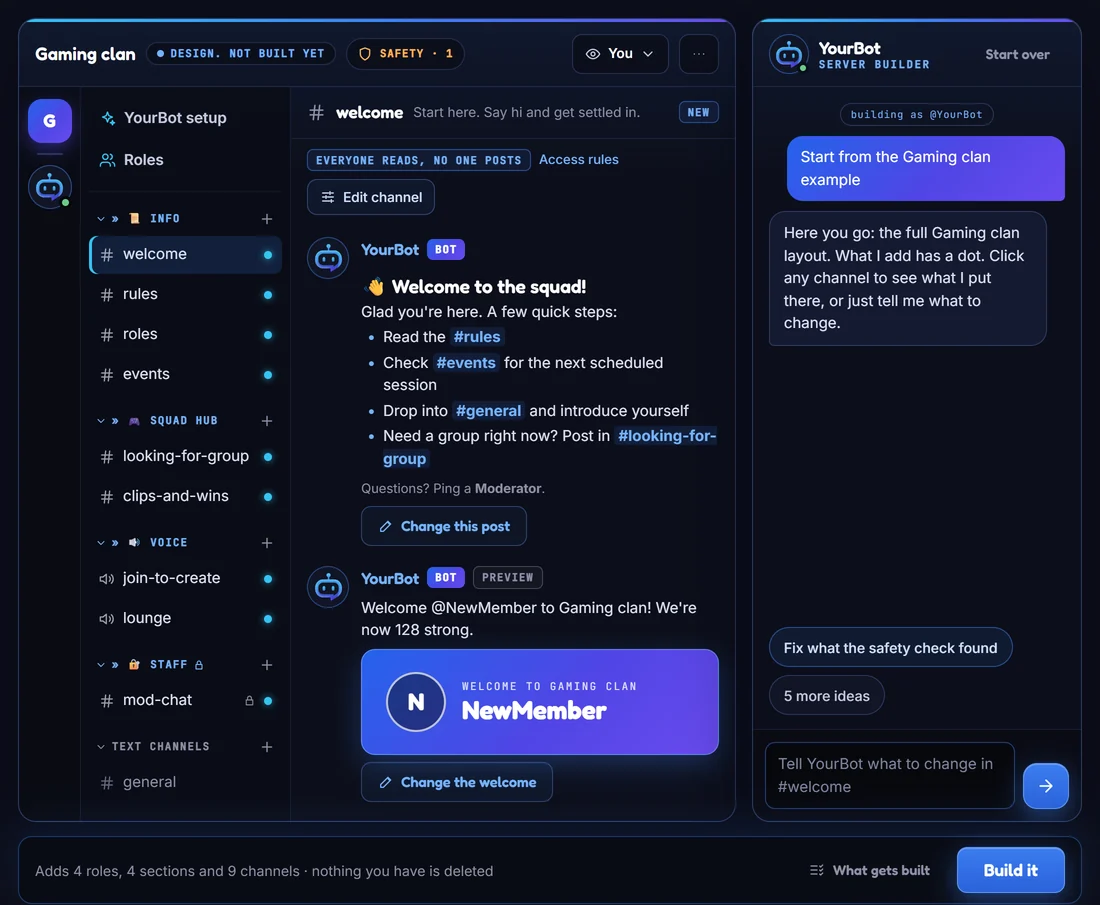Follow the #looking-for-group mention
The width and height of the screenshot is (1100, 905).
tap(666, 436)
